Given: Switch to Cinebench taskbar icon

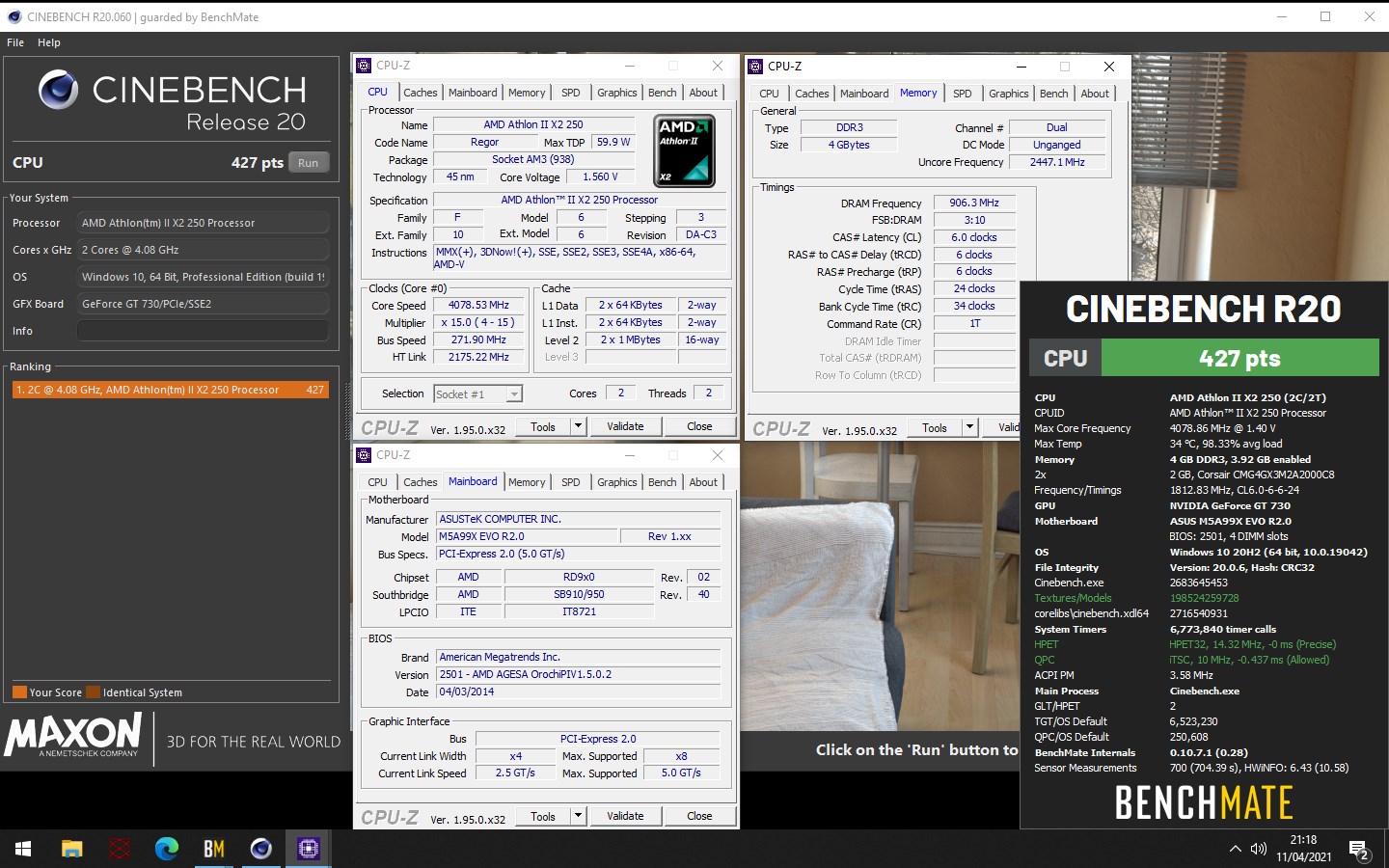Looking at the screenshot, I should (260, 849).
